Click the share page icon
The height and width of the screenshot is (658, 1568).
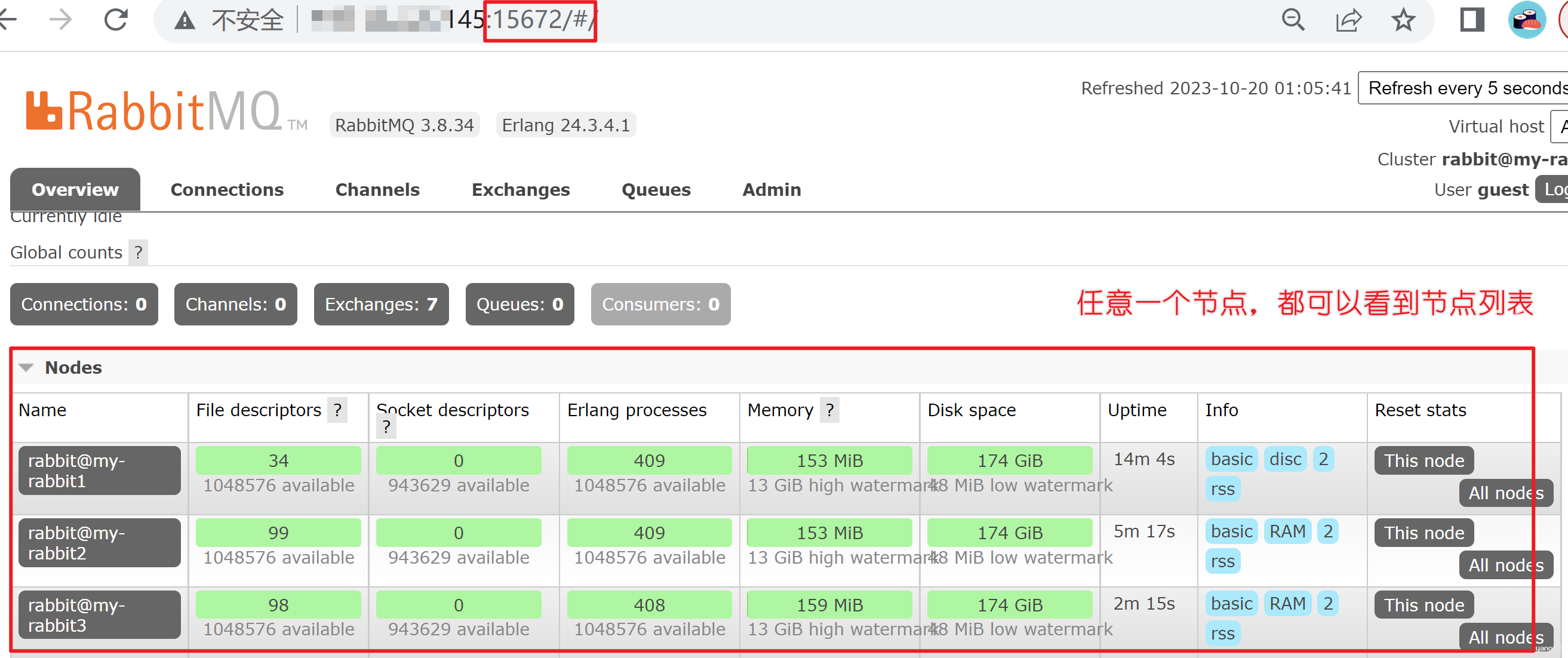(1348, 20)
